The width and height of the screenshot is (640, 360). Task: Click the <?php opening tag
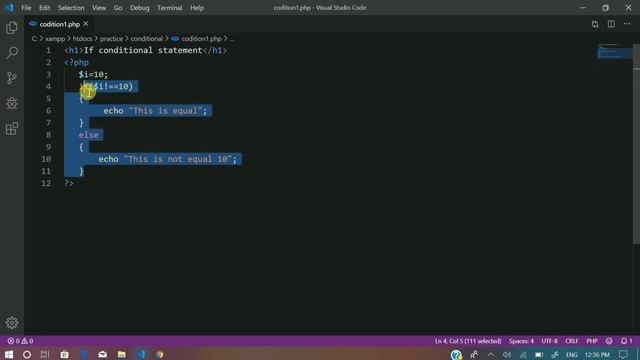click(x=76, y=62)
